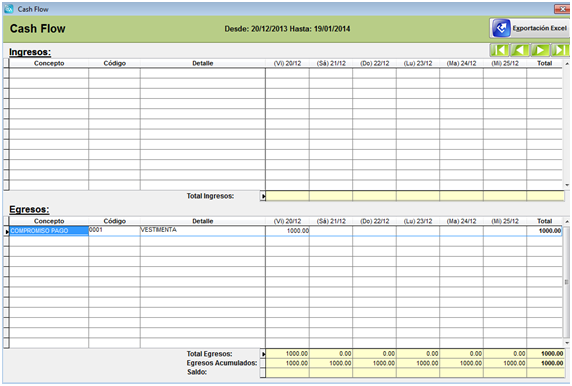Go to next period arrow

[x=540, y=50]
